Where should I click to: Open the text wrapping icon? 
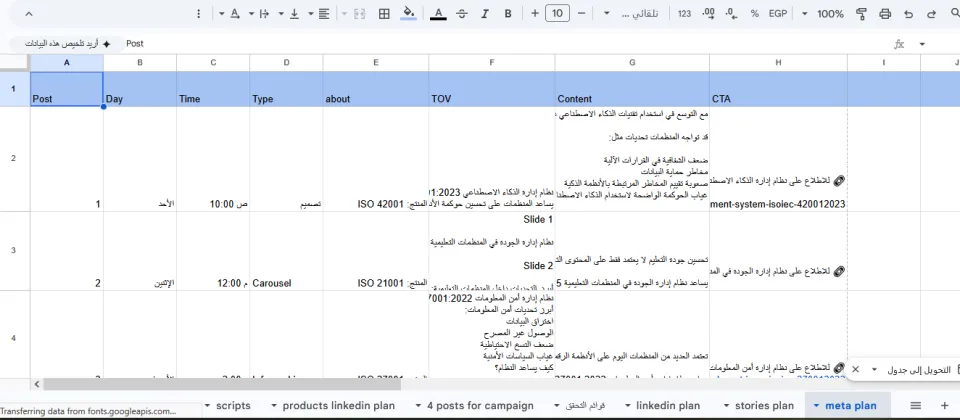[264, 13]
